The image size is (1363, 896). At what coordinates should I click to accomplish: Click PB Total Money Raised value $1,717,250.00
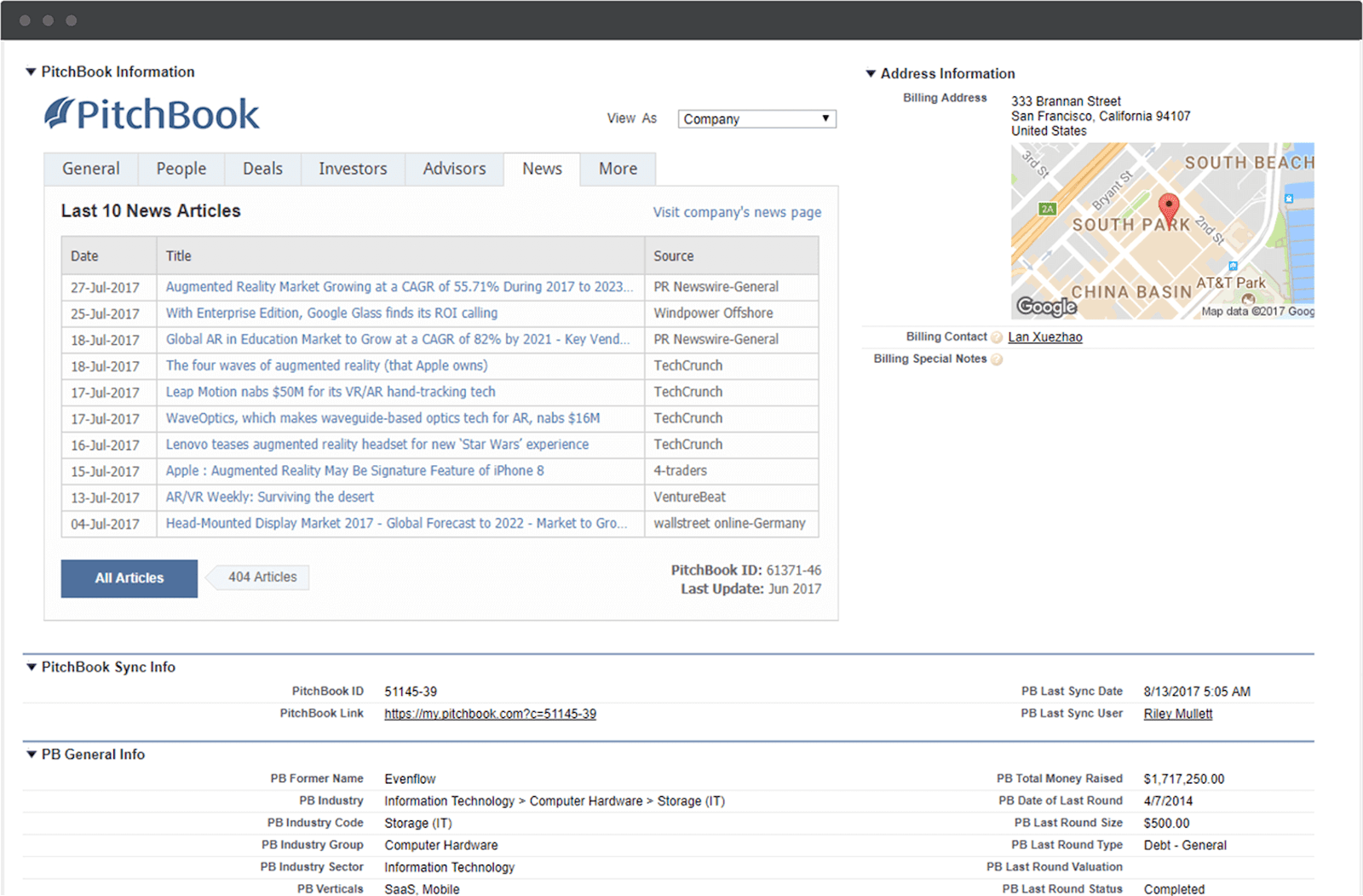(x=1184, y=779)
